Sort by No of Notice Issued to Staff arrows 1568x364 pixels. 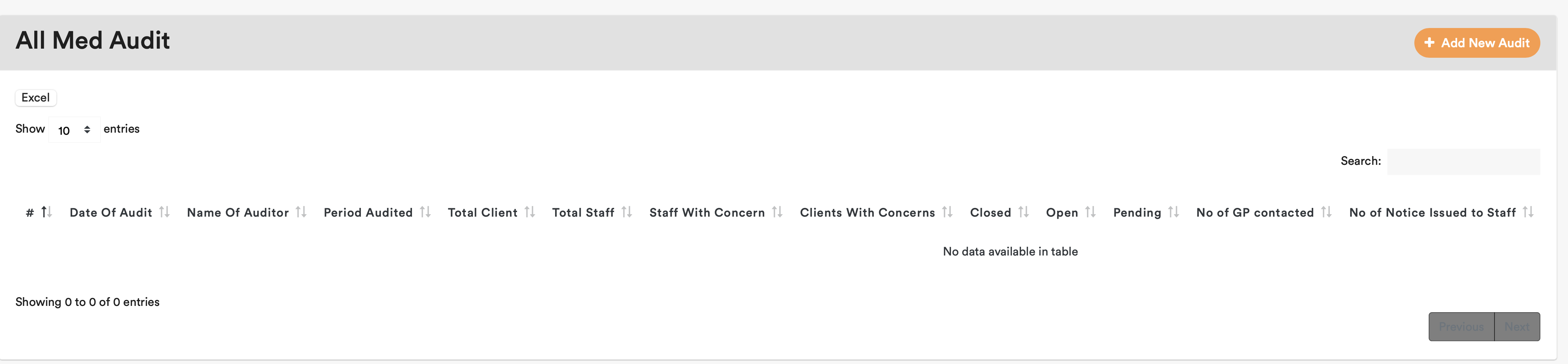click(1528, 212)
